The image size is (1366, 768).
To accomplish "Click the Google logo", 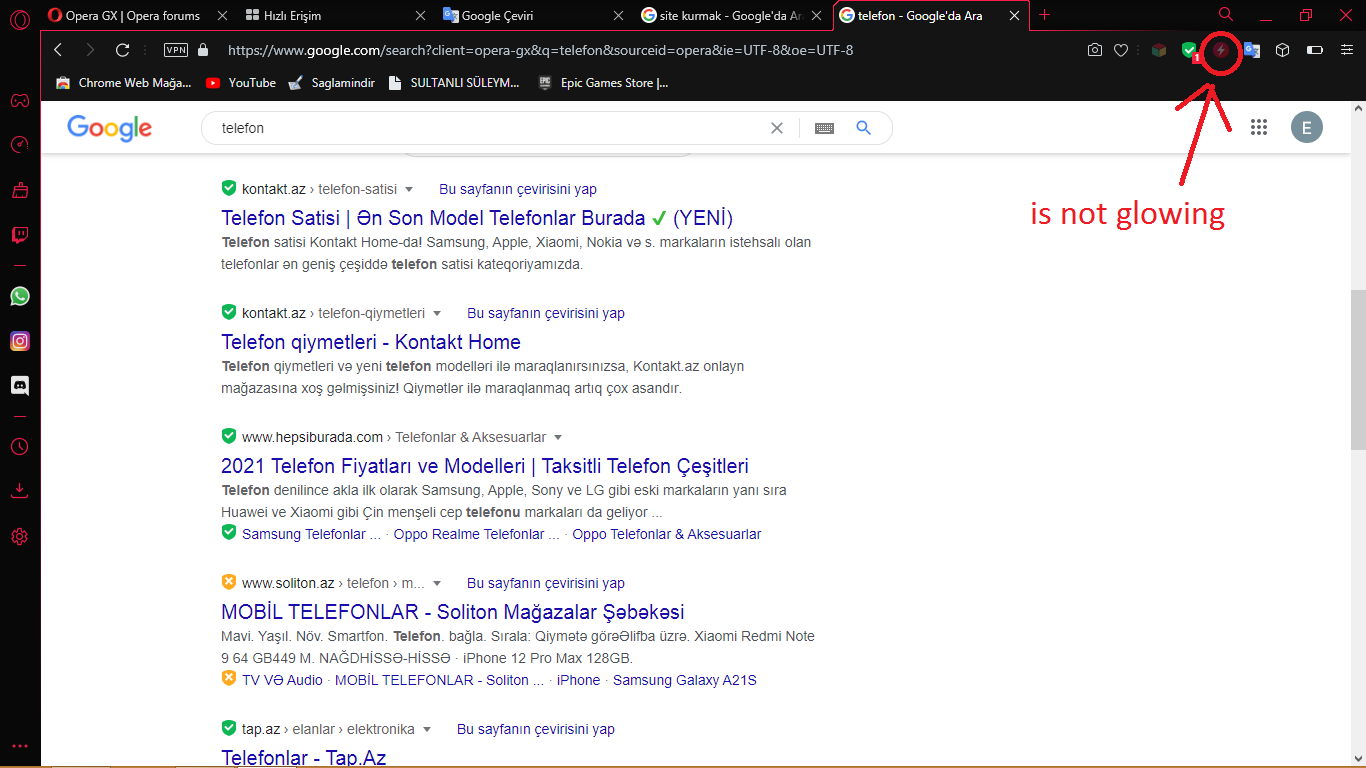I will tap(110, 128).
